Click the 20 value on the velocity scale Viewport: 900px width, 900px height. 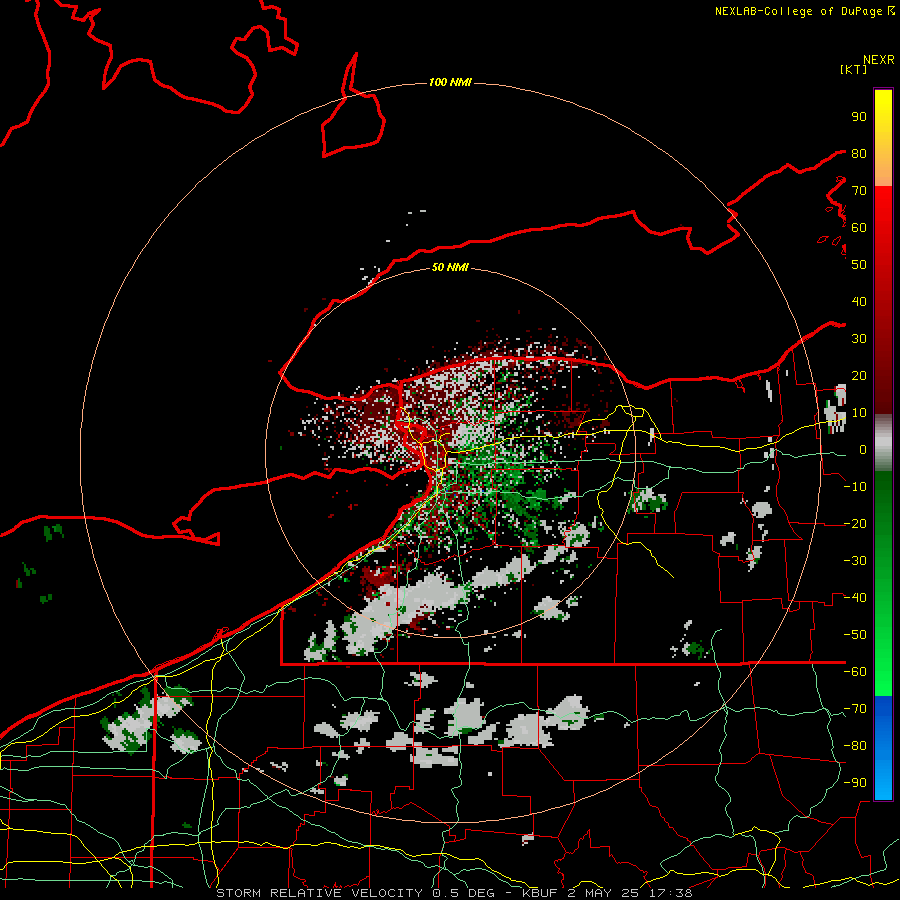[859, 376]
